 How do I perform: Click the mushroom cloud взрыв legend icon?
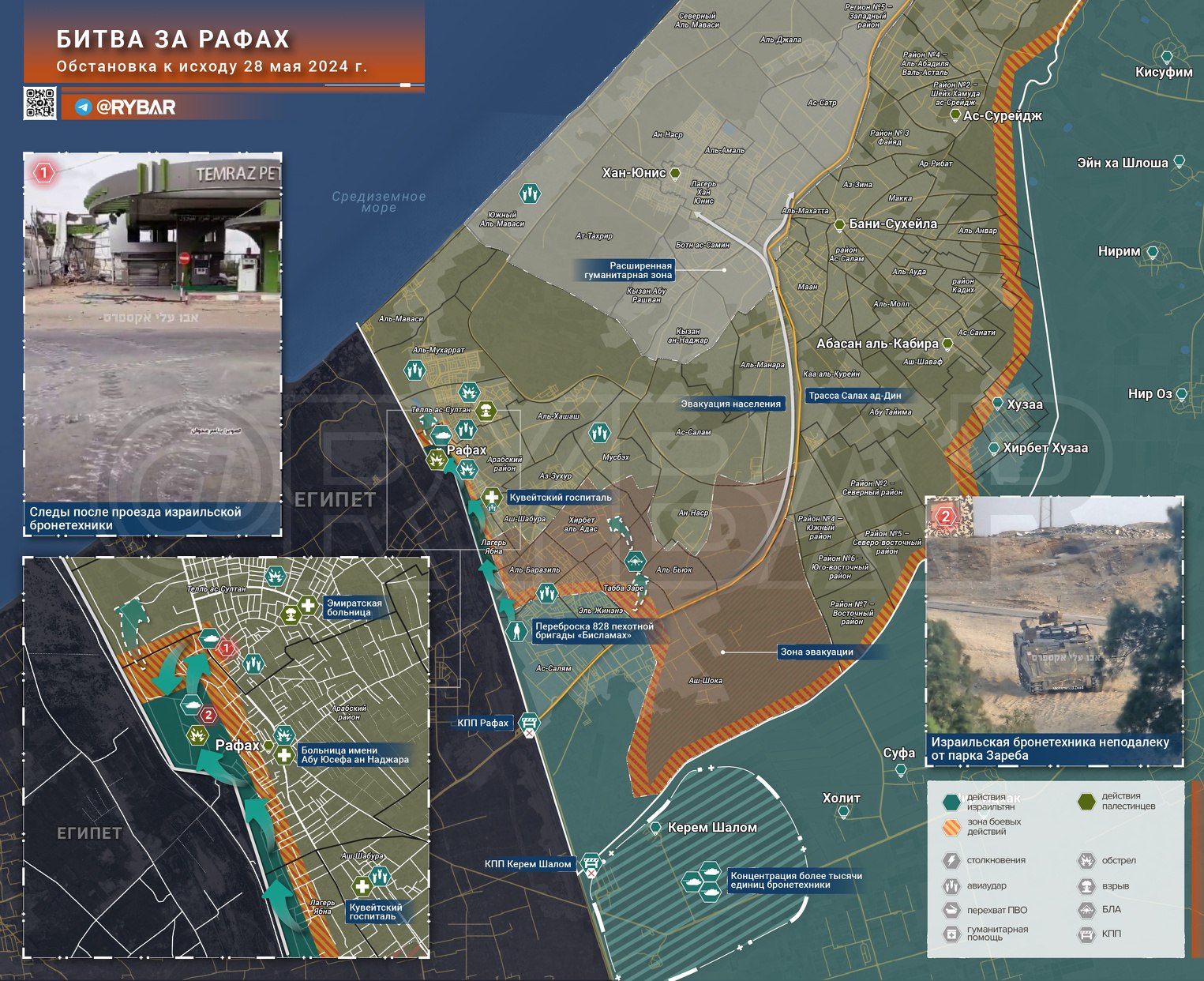[1086, 886]
